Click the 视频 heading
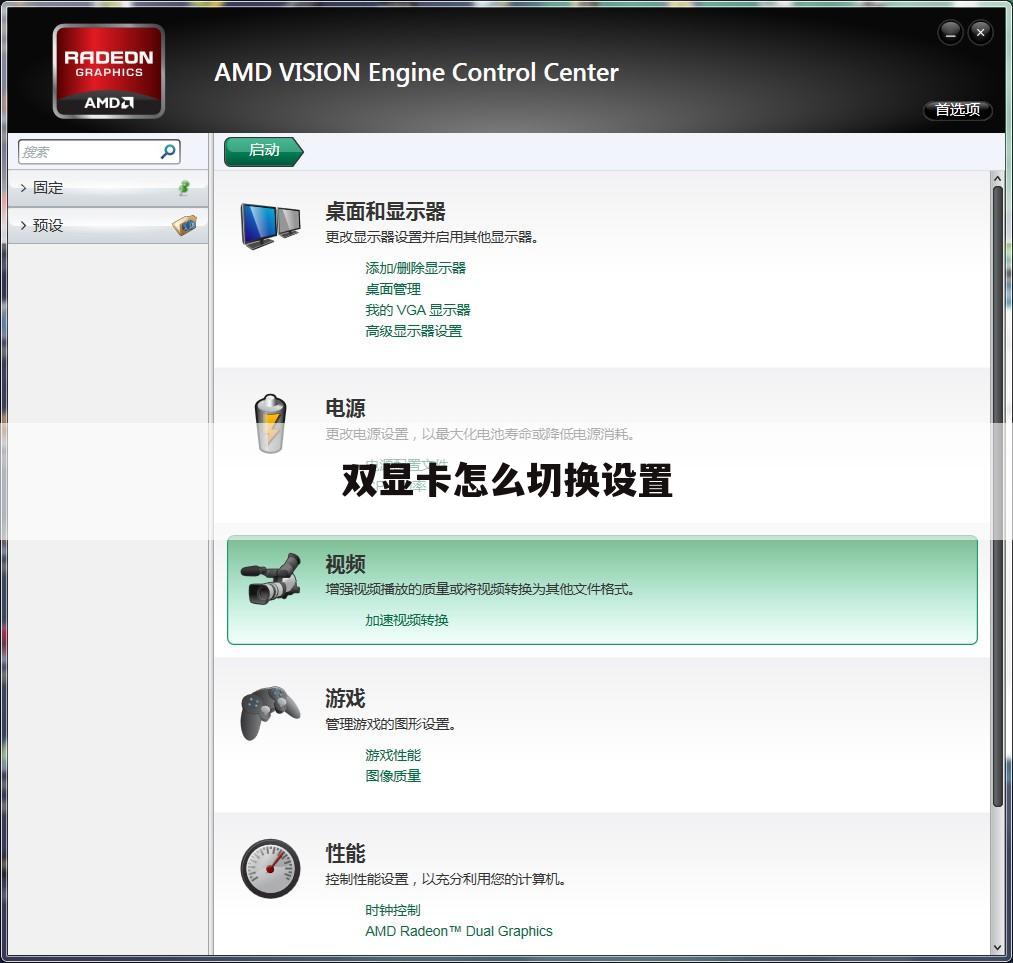Image resolution: width=1013 pixels, height=963 pixels. [x=346, y=564]
